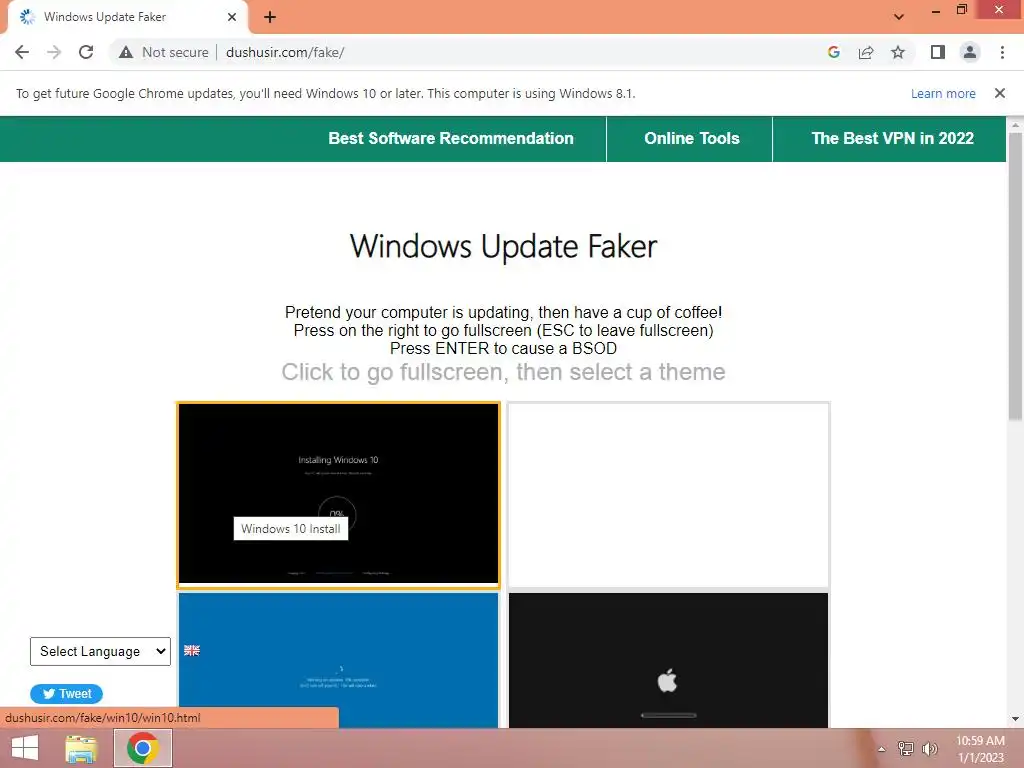This screenshot has height=768, width=1024.
Task: Open the Online Tools menu item
Action: pos(692,138)
